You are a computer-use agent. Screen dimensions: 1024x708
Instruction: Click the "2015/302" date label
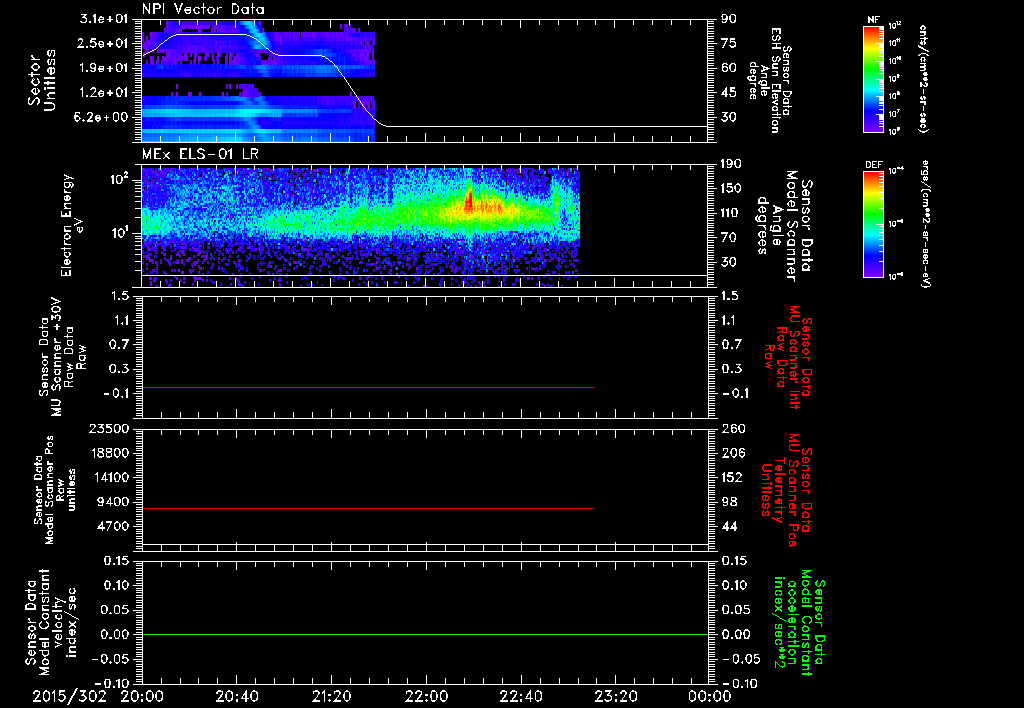coord(69,696)
